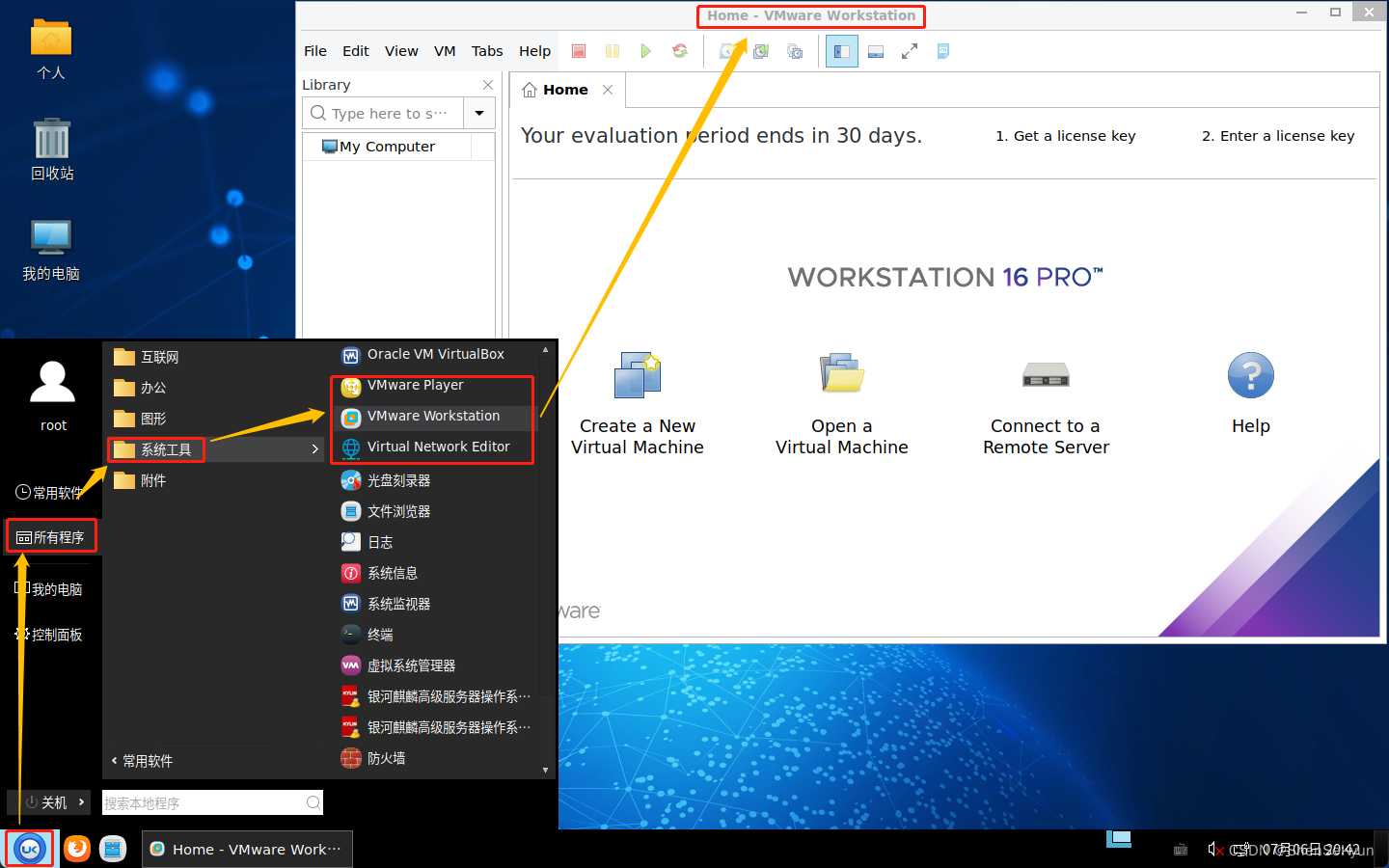The image size is (1389, 868).
Task: Click the root user avatar
Action: click(x=53, y=382)
